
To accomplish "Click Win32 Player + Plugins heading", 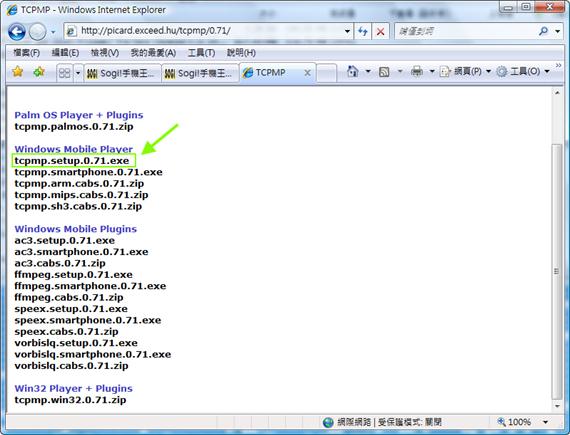I will click(x=73, y=388).
